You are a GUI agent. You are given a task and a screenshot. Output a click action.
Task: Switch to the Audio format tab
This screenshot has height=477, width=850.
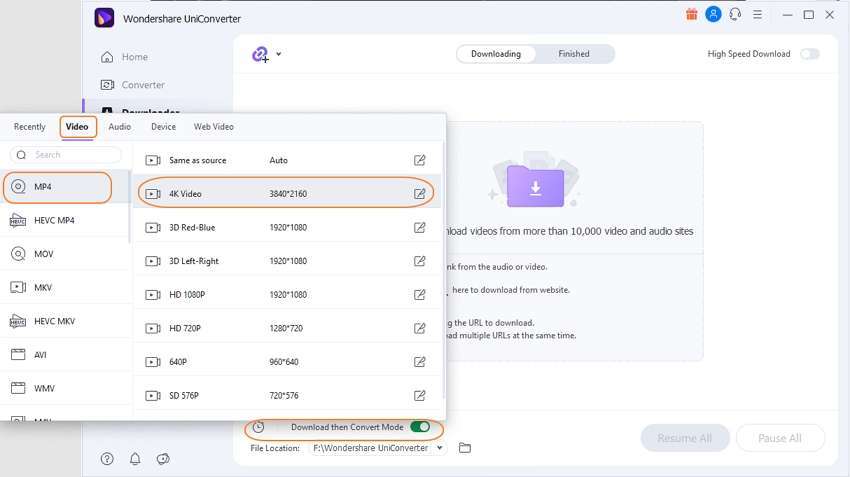click(x=120, y=127)
